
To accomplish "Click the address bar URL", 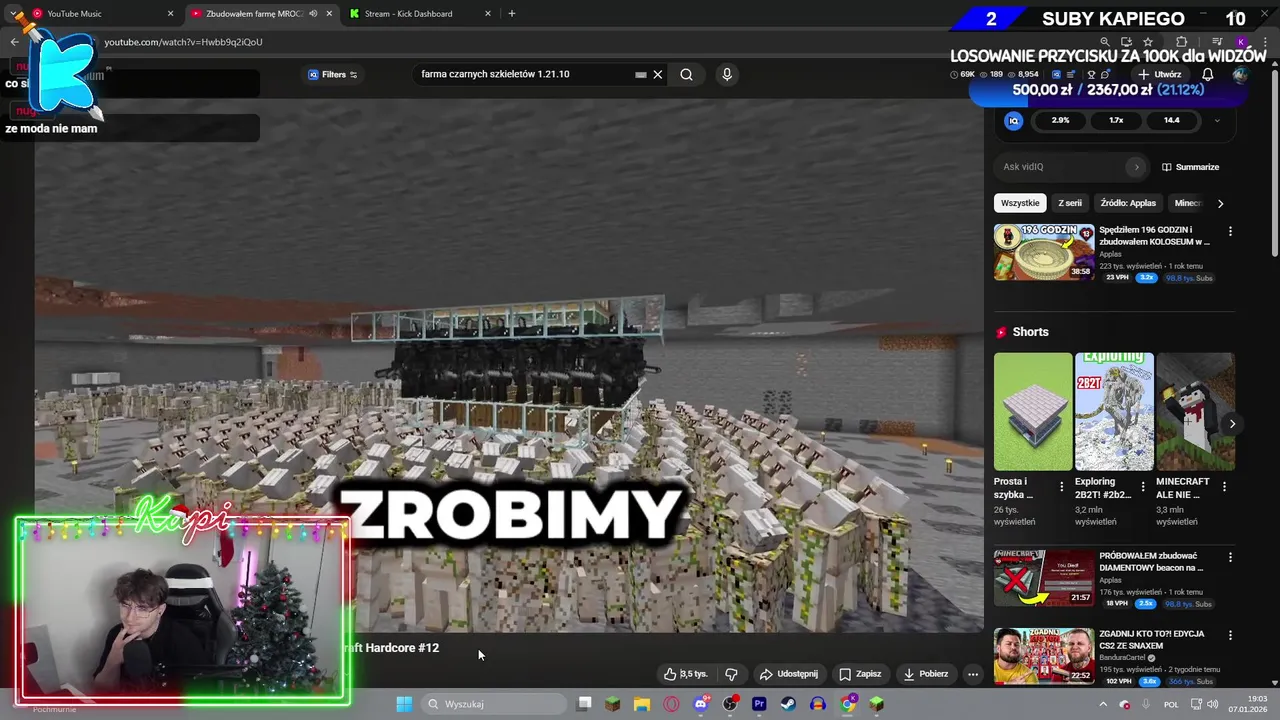I will click(183, 42).
